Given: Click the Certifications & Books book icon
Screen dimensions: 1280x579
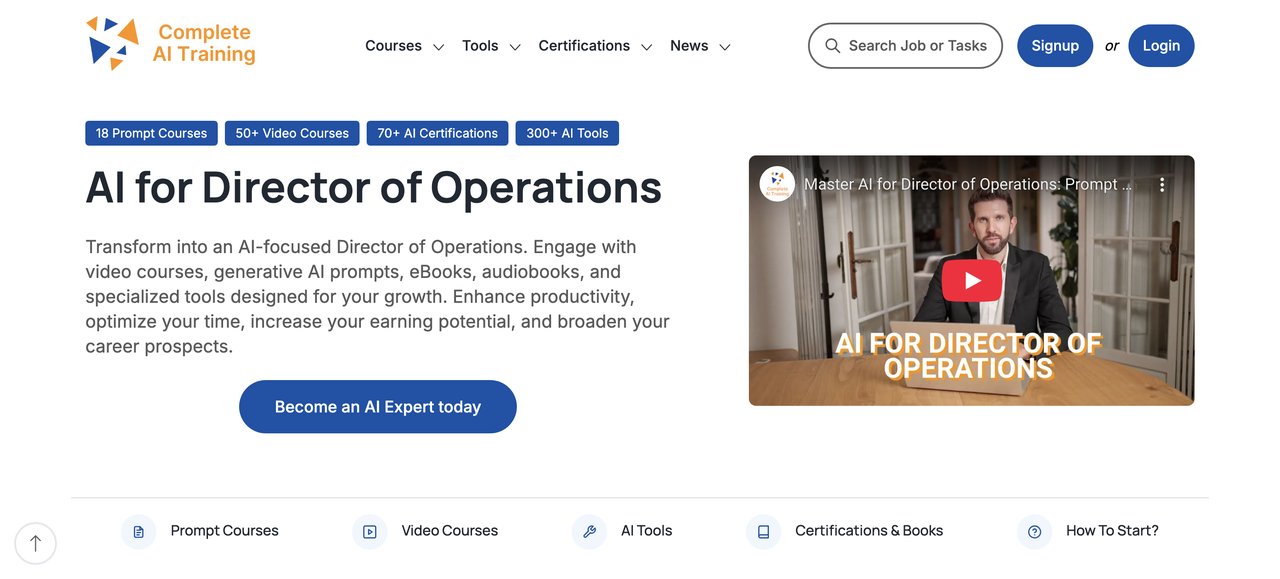Looking at the screenshot, I should (763, 532).
